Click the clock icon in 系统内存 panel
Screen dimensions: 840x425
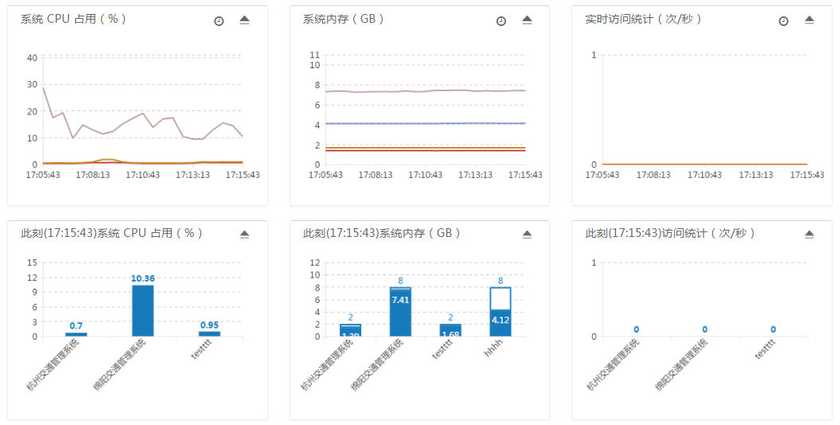(x=501, y=21)
